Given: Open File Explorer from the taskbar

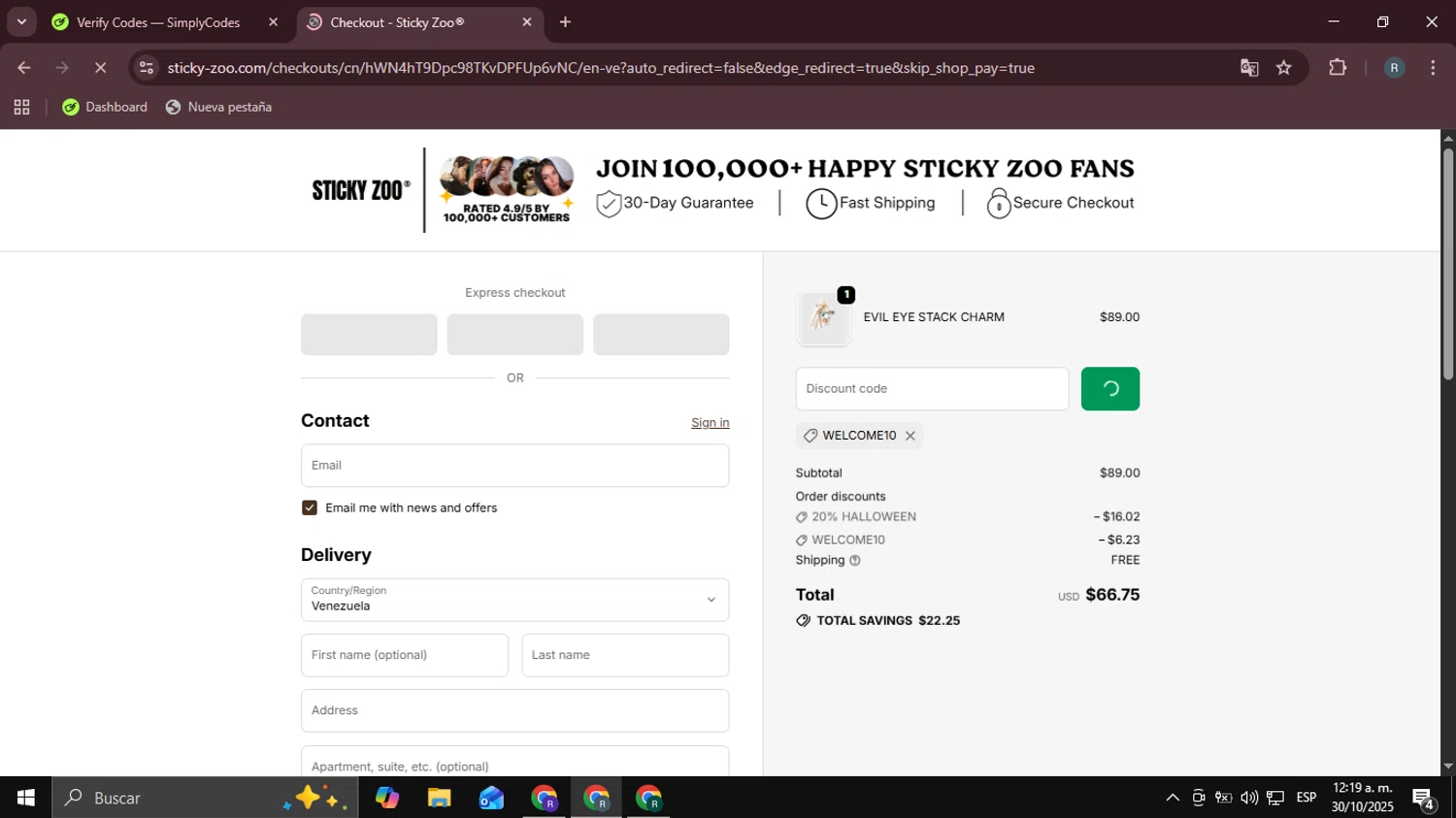Looking at the screenshot, I should click(x=440, y=798).
